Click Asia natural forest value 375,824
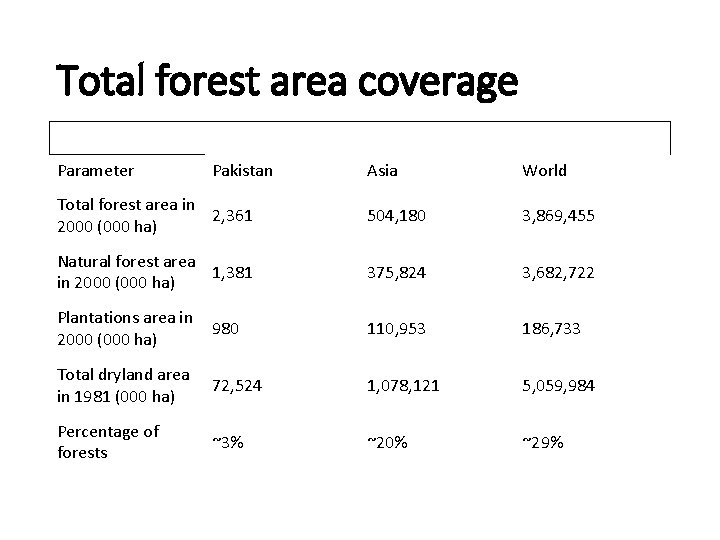Viewport: 720px width, 540px height. click(396, 273)
